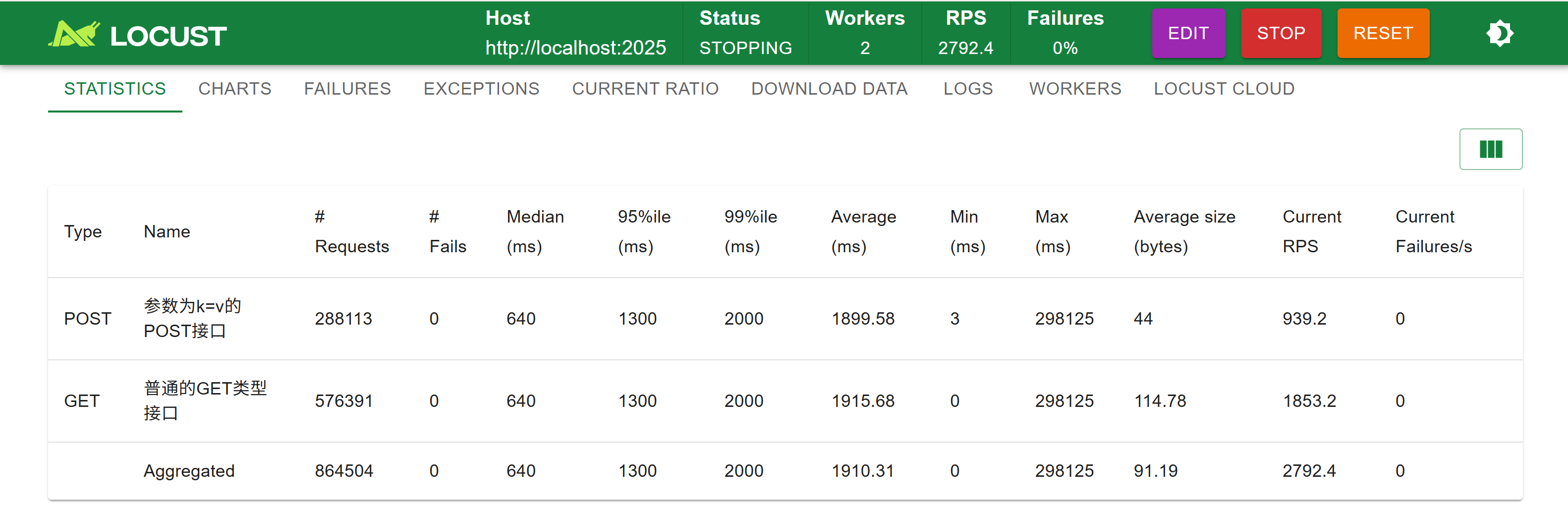This screenshot has width=1568, height=511.
Task: Click average size value 114.78
Action: [x=1160, y=401]
